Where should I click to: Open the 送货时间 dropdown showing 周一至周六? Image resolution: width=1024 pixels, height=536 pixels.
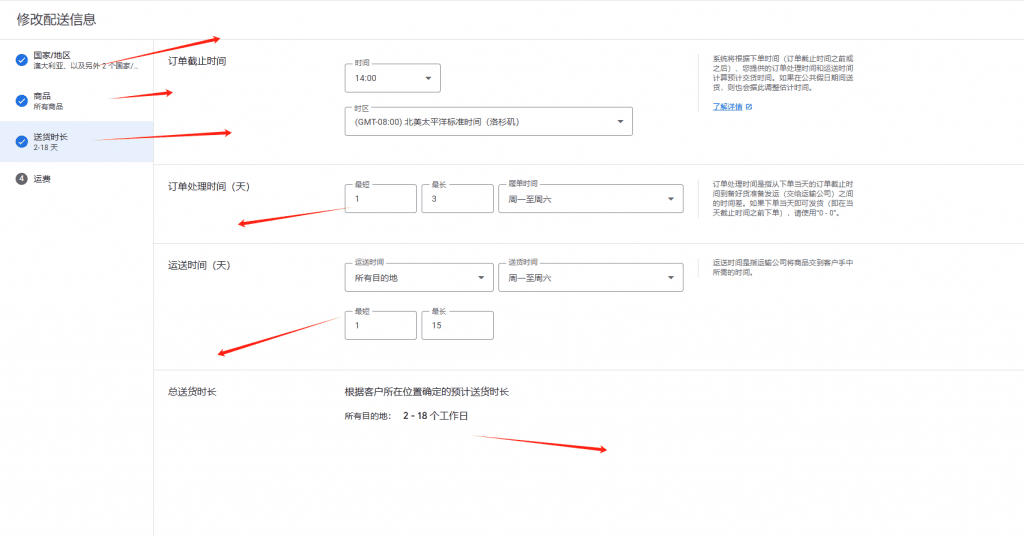[x=591, y=277]
